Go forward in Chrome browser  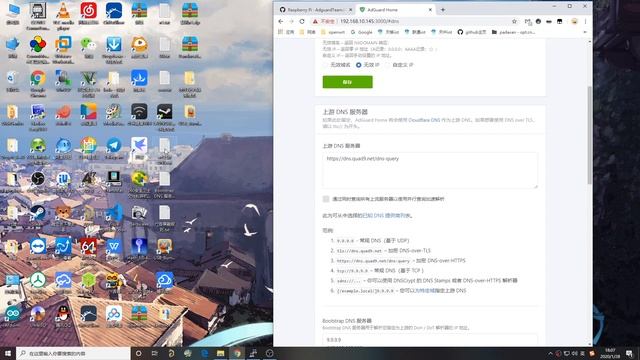point(291,21)
